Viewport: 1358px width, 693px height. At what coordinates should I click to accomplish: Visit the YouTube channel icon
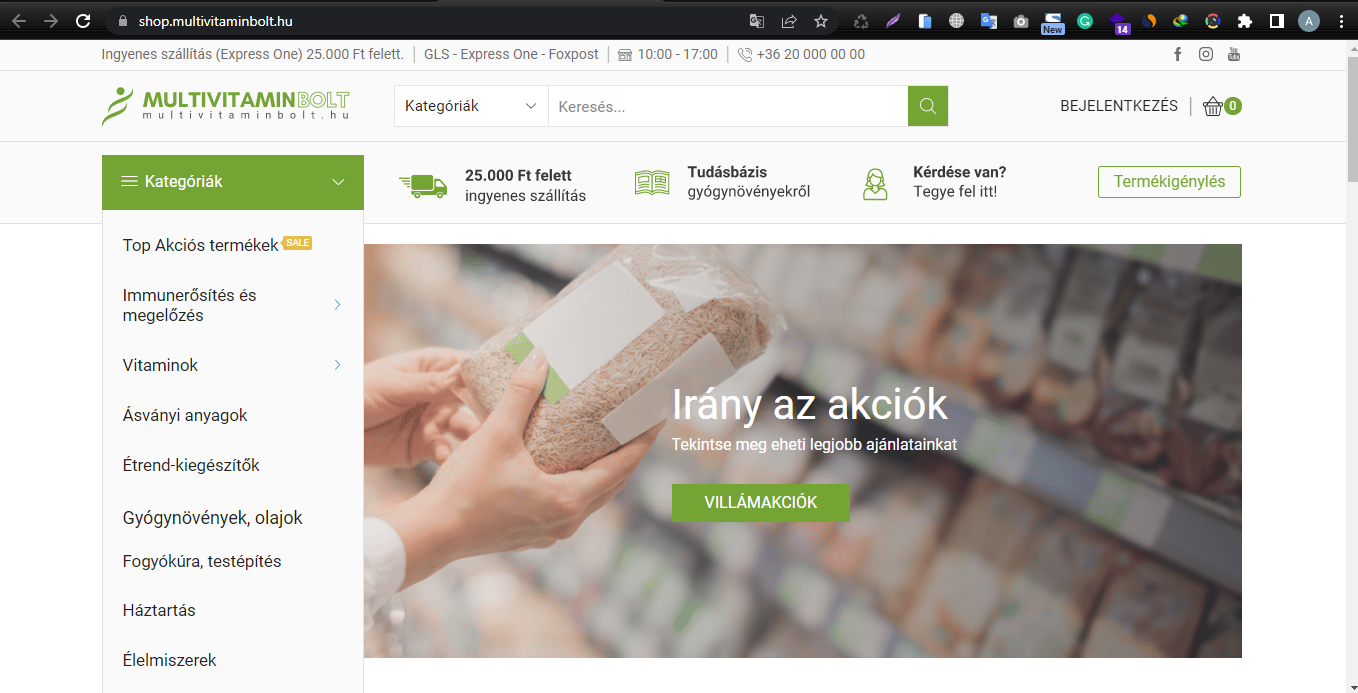point(1234,54)
